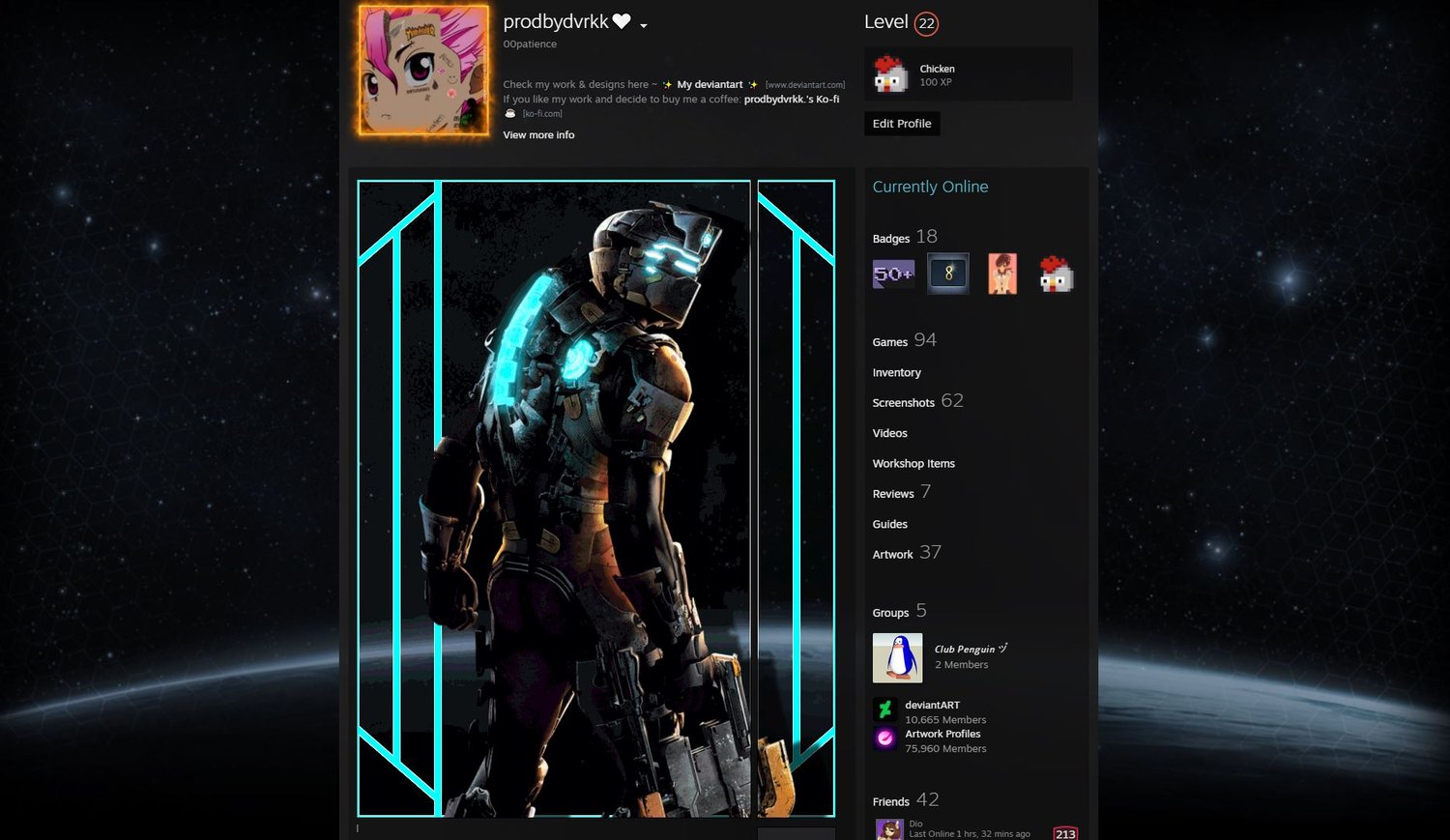The height and width of the screenshot is (840, 1450).
Task: Click View more info
Action: pos(538,134)
